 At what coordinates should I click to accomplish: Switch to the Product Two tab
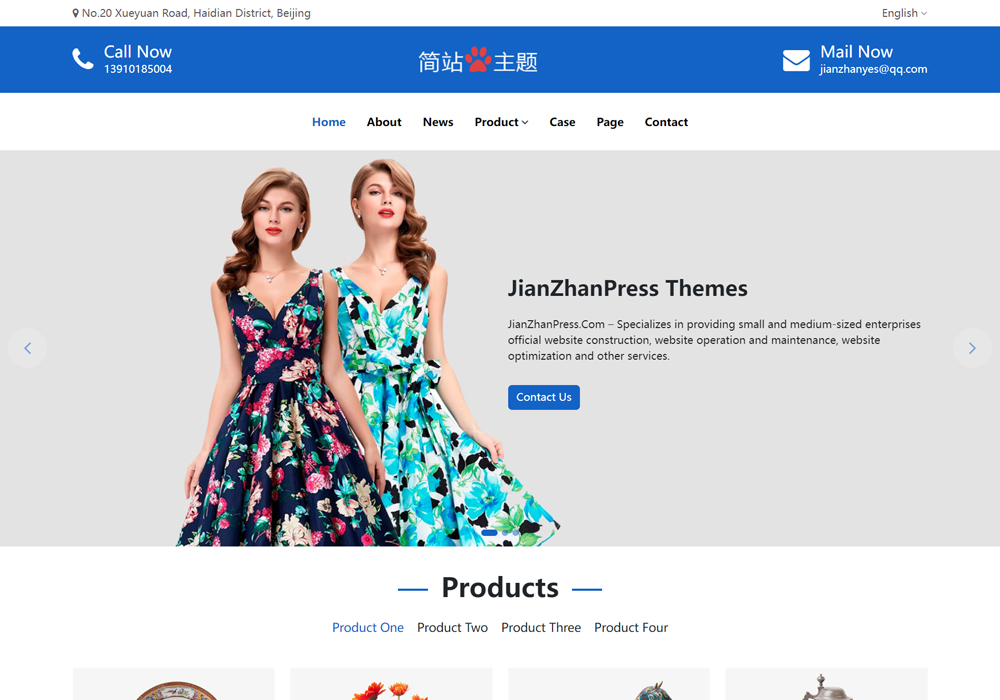click(x=452, y=628)
